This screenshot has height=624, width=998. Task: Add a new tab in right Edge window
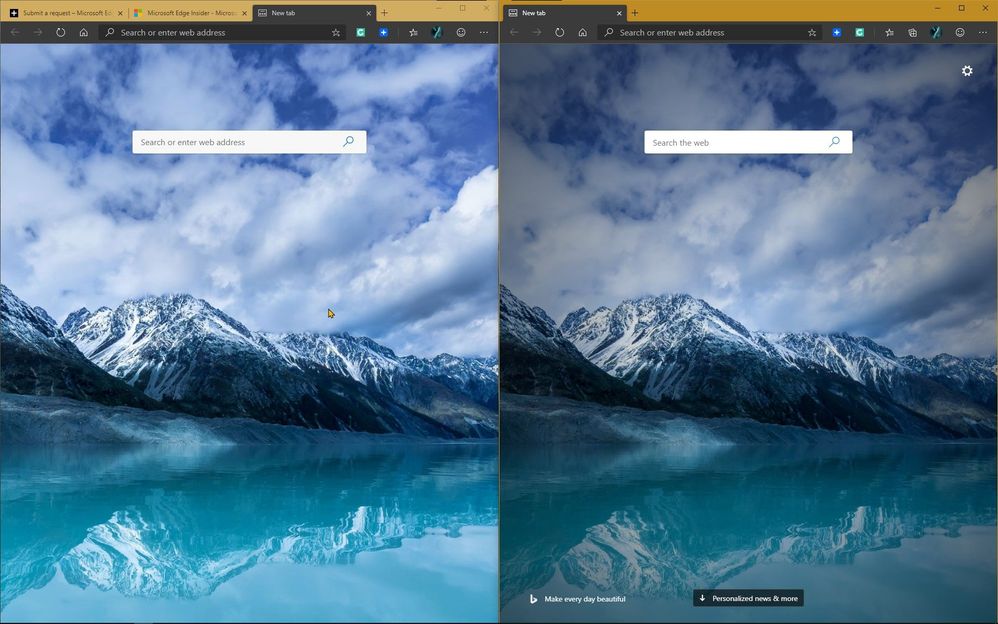point(635,13)
